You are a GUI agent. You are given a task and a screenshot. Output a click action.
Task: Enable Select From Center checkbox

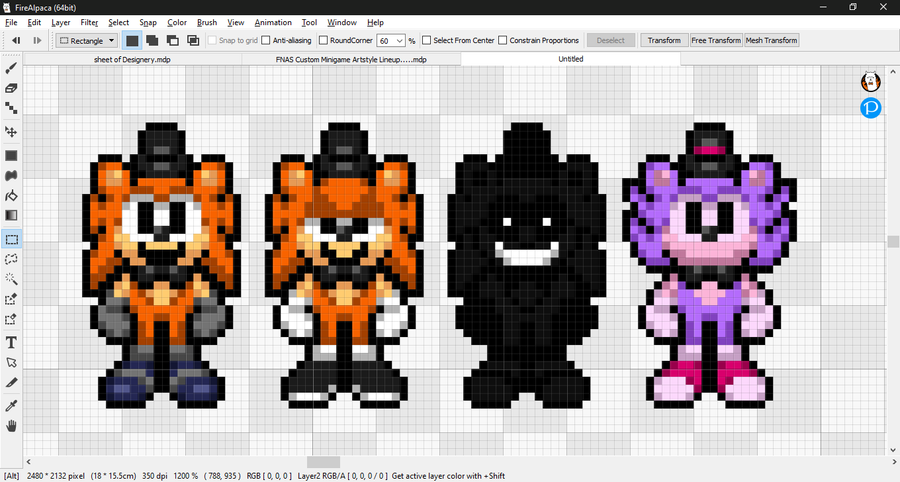coord(426,40)
